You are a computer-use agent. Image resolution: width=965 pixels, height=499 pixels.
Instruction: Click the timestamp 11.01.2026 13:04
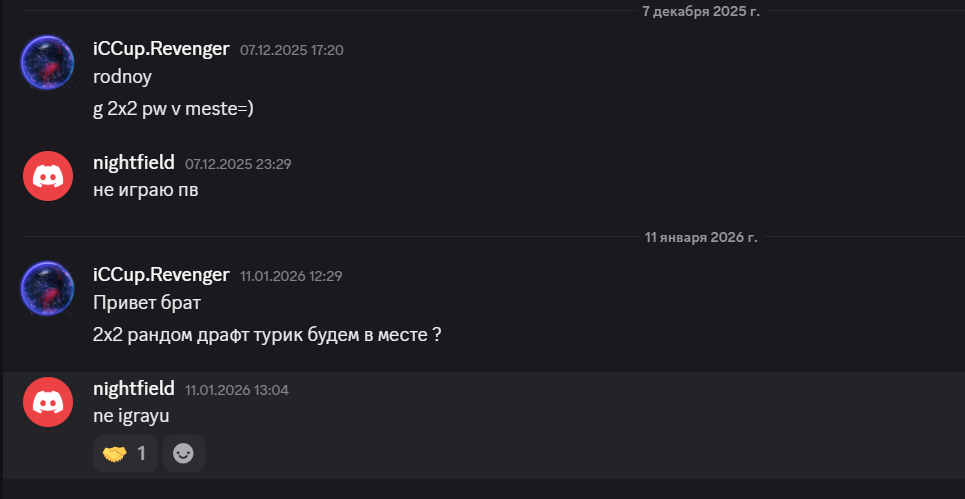(237, 389)
